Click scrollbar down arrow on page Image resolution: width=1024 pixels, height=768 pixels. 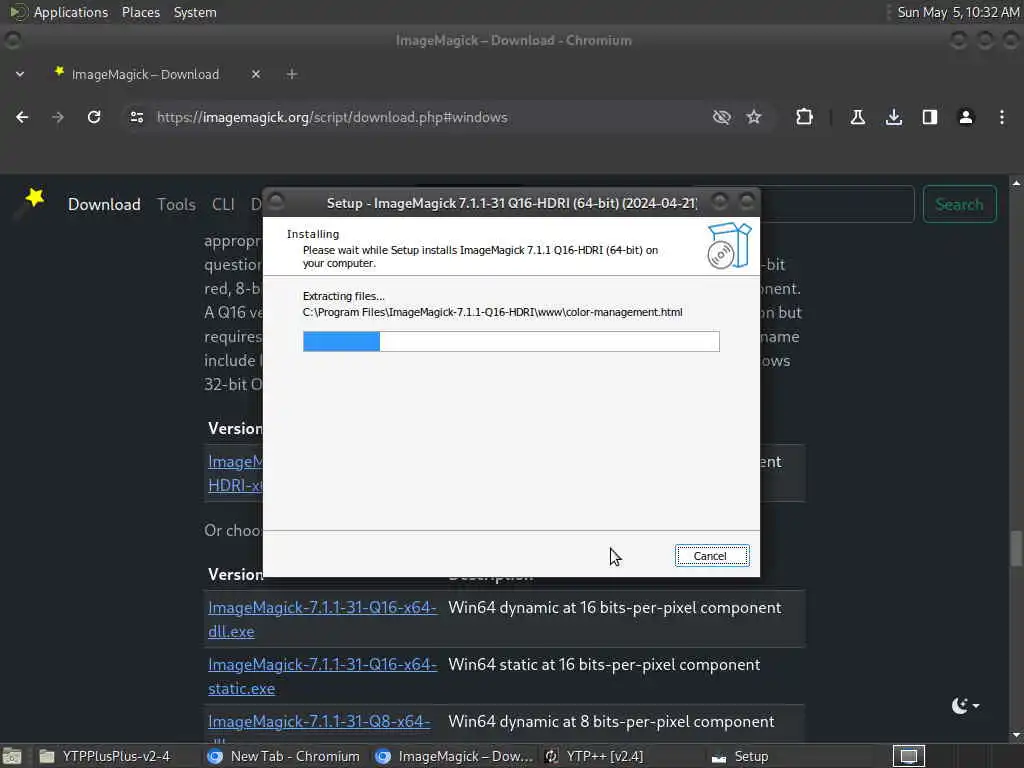click(x=1016, y=735)
